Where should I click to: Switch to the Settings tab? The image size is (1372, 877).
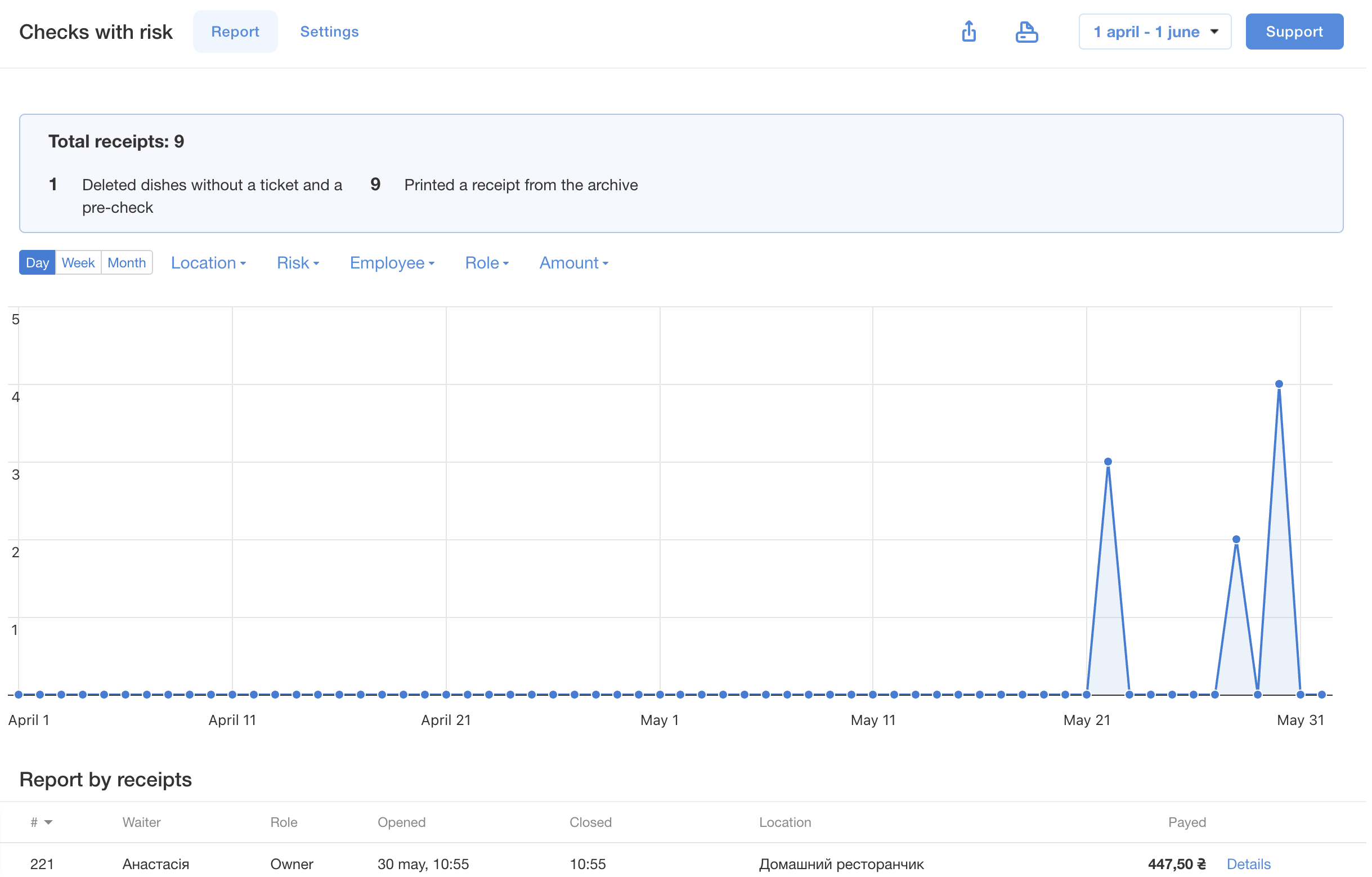point(329,32)
